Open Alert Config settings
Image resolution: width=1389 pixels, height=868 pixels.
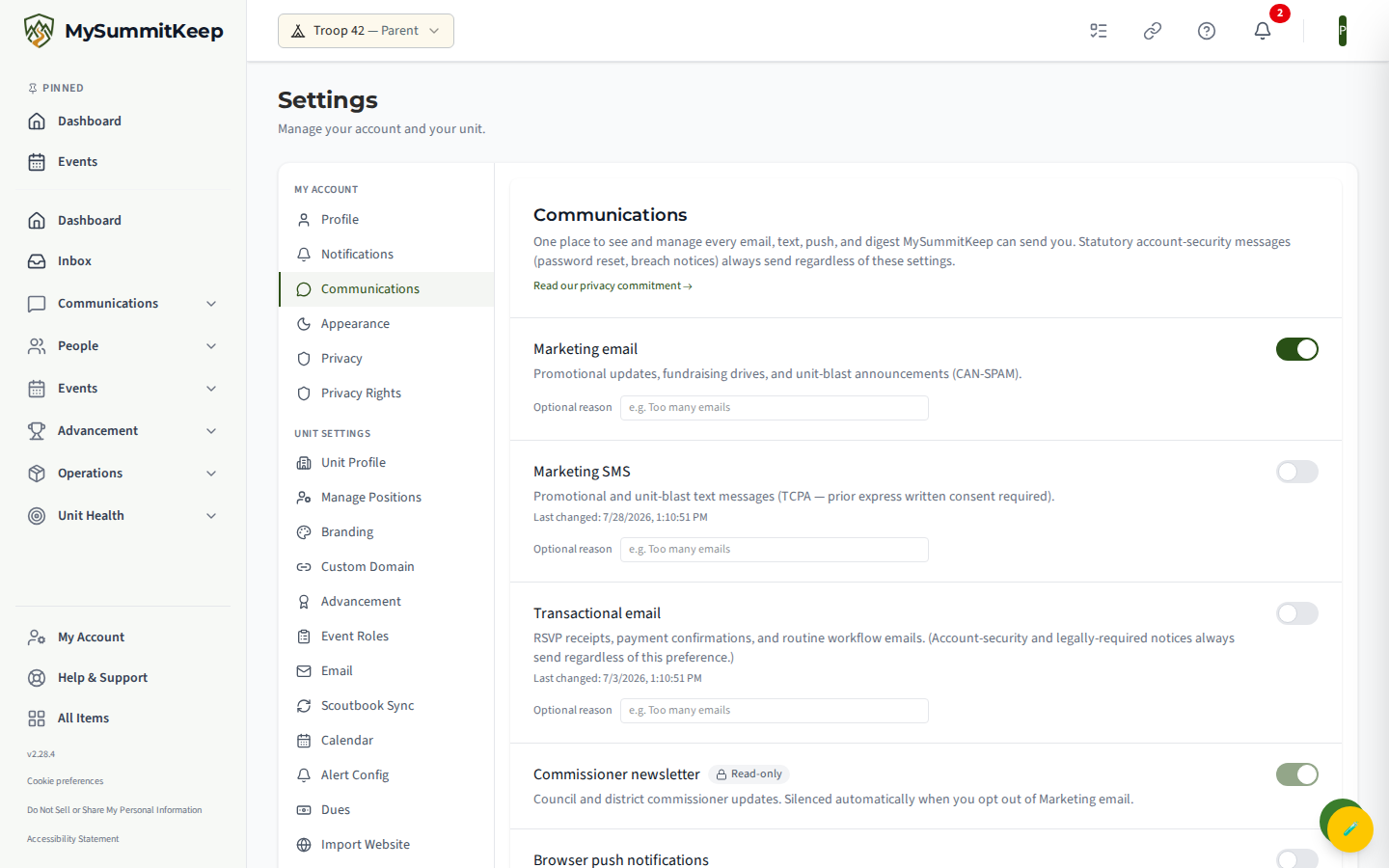[x=387, y=774]
